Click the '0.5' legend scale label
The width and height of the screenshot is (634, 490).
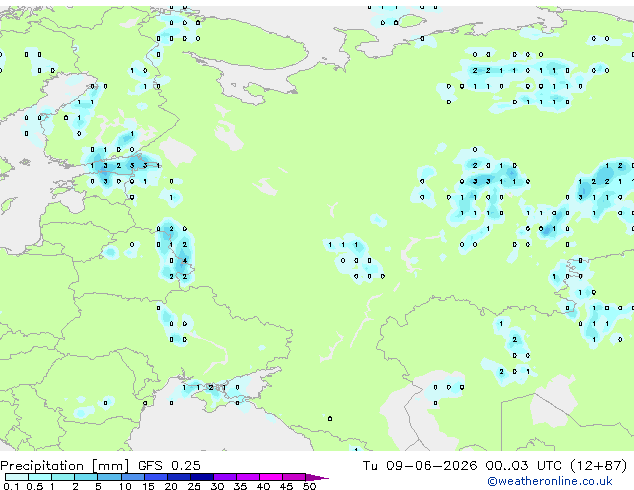(35, 486)
